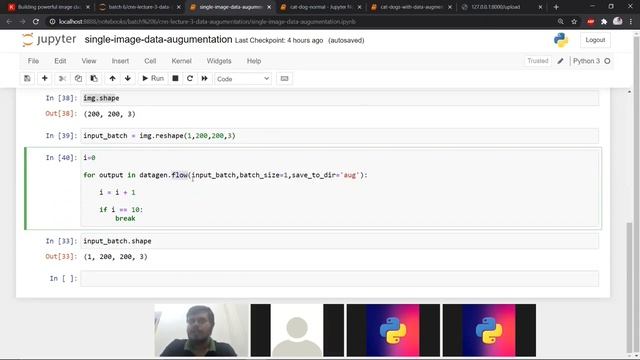Screen dimensions: 640x360
Task: Restart kernel and run all fast-forward icon
Action: pos(204,78)
